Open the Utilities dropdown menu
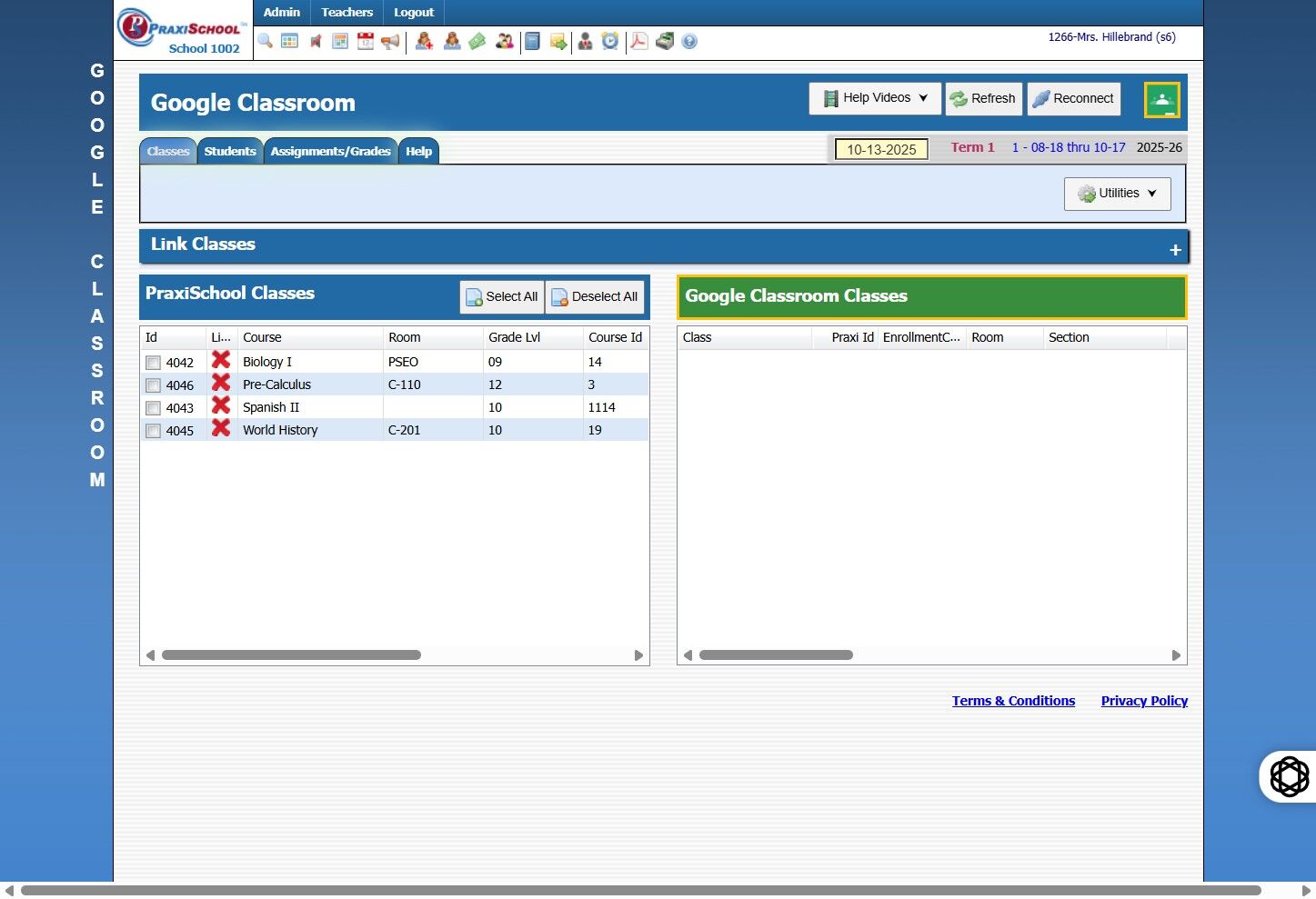 (x=1118, y=194)
